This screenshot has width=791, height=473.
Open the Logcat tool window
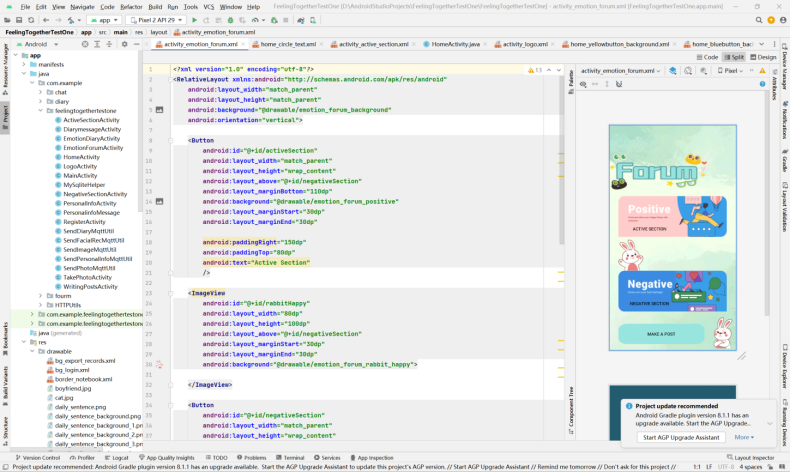coord(117,458)
